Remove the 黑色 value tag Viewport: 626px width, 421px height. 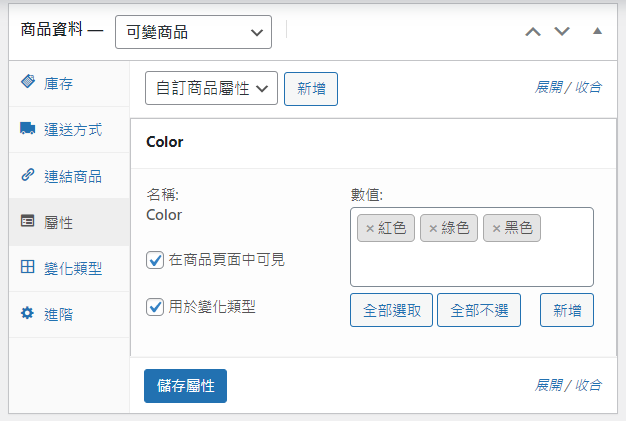tap(496, 229)
